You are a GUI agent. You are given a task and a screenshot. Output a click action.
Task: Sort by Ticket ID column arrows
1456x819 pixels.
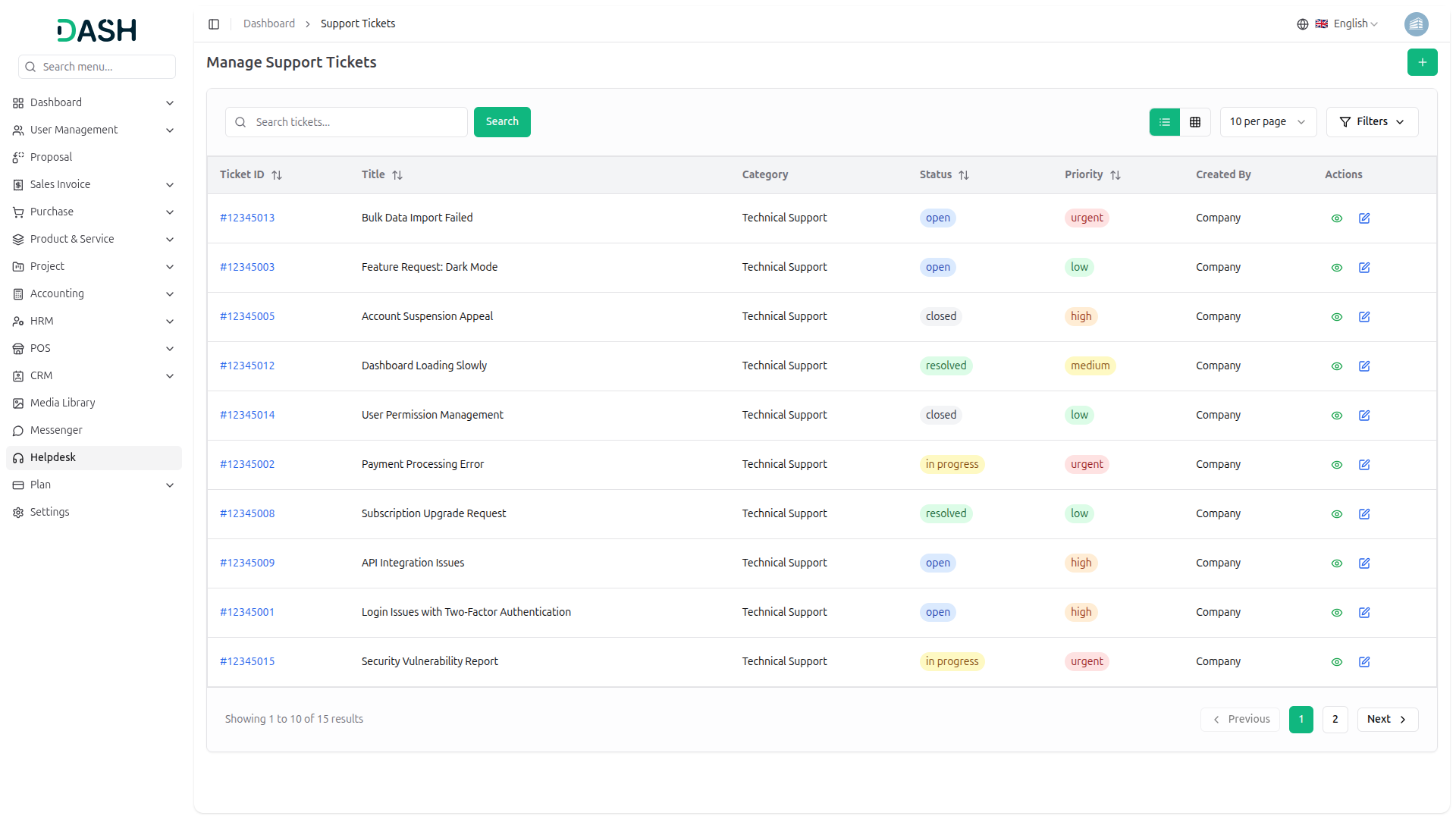point(277,175)
